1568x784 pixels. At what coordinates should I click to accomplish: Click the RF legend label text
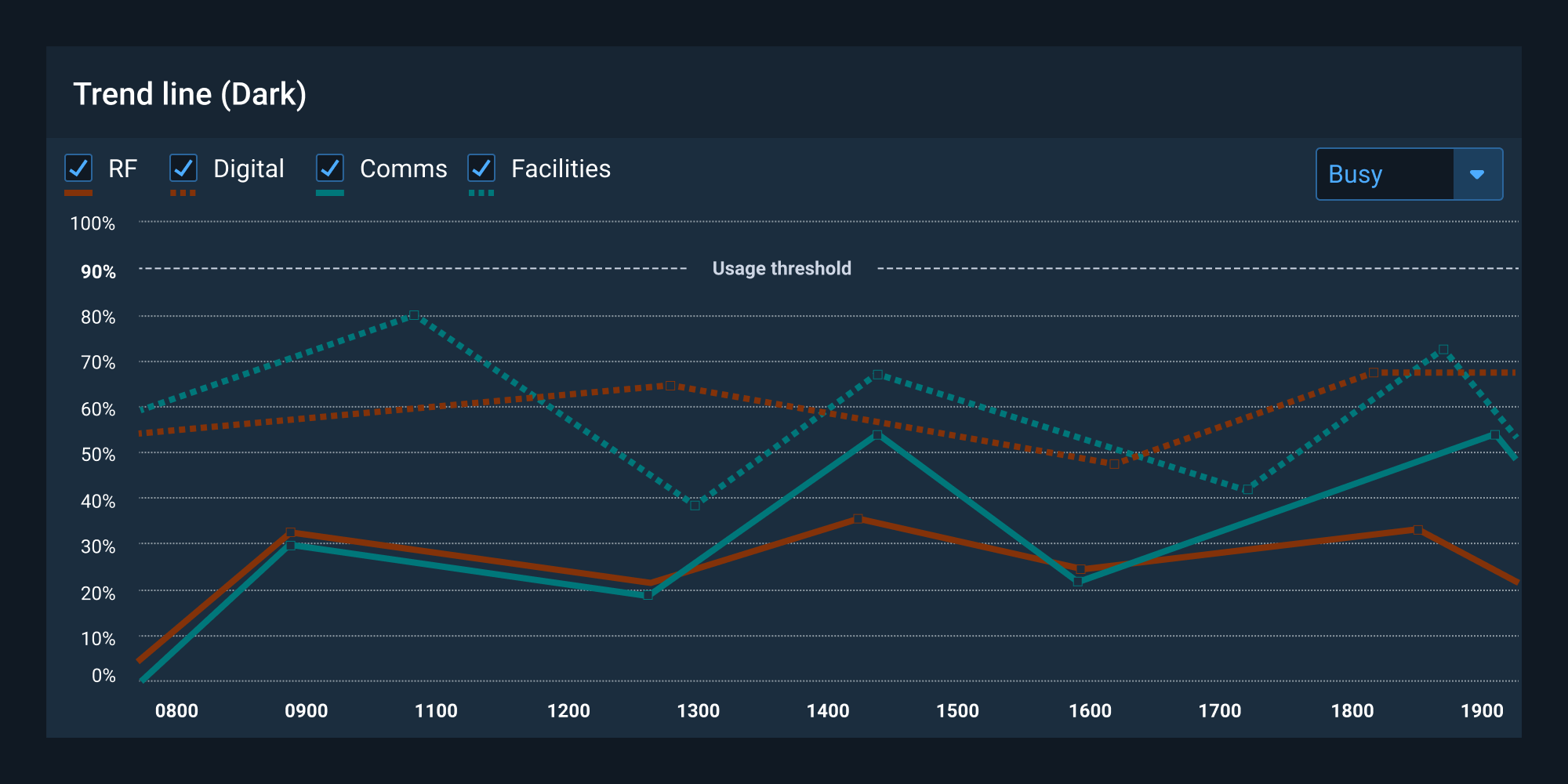click(x=122, y=169)
